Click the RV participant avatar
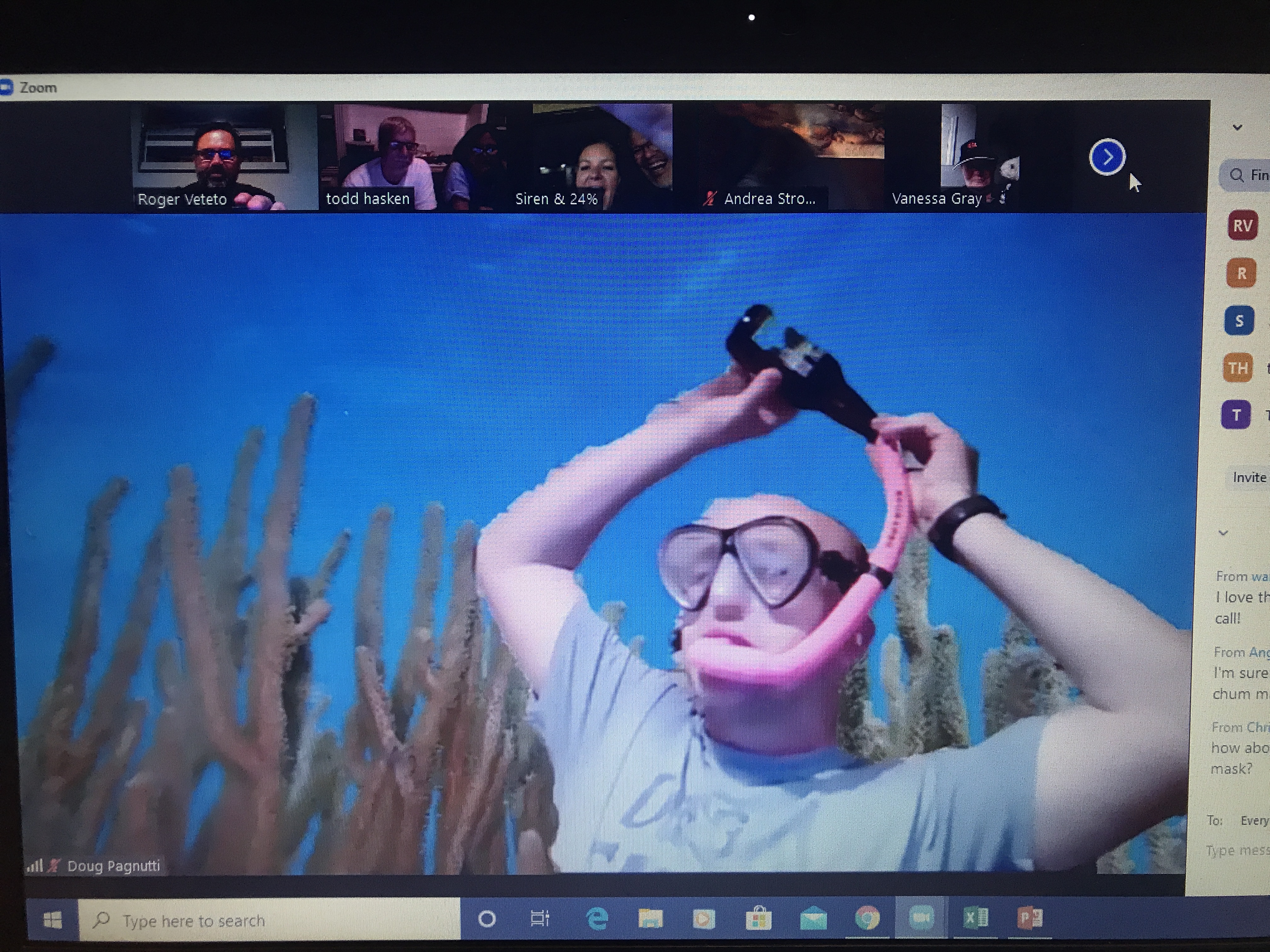1270x952 pixels. click(x=1242, y=225)
